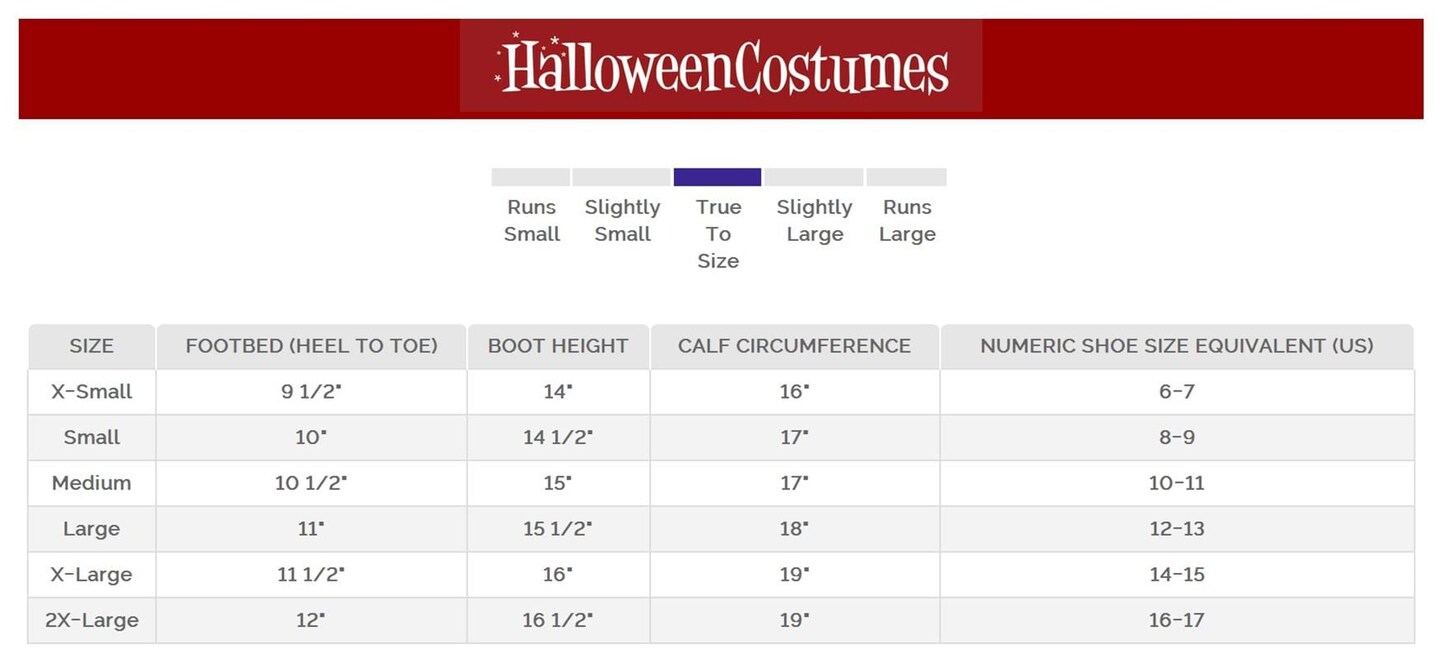The width and height of the screenshot is (1440, 671).
Task: Click the Numeric Shoe Size Equivalent header
Action: click(x=1176, y=346)
